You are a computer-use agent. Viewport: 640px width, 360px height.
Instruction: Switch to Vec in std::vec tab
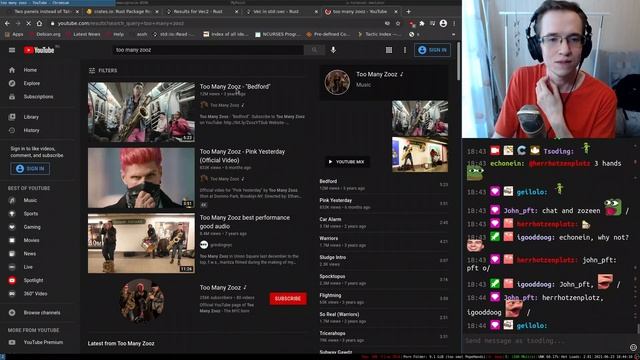[282, 12]
